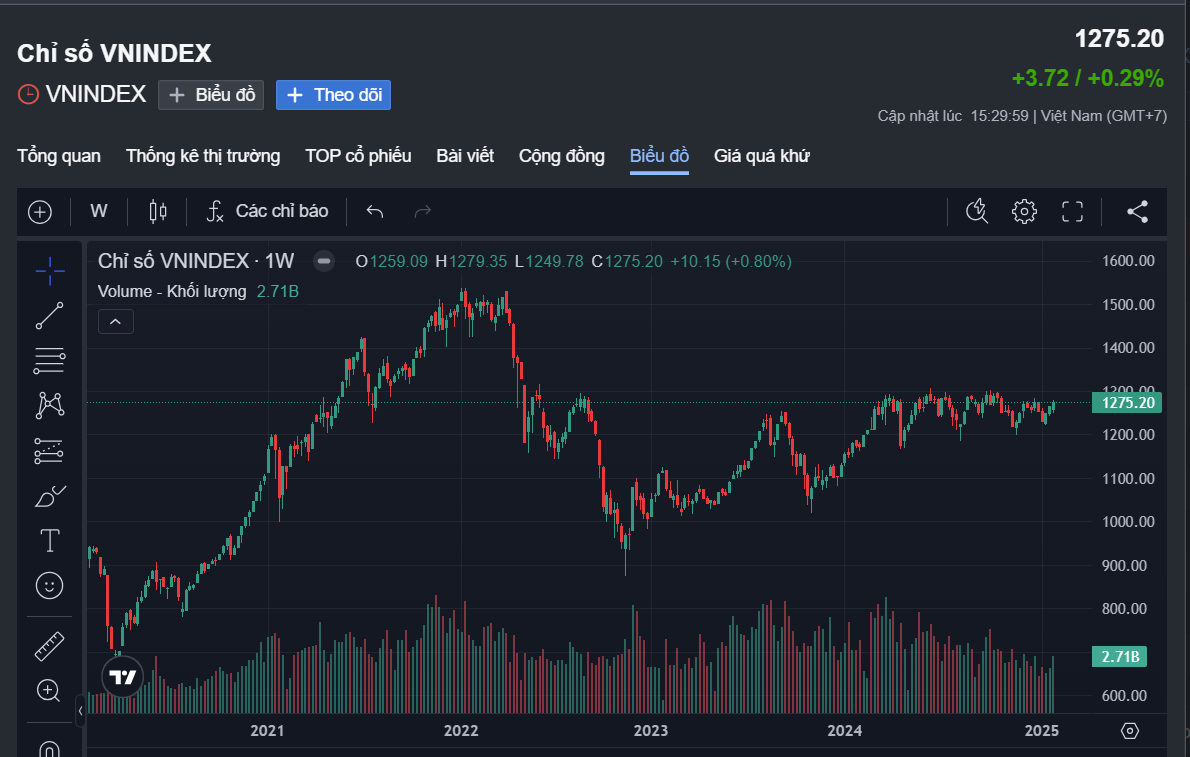Image resolution: width=1190 pixels, height=757 pixels.
Task: Open Các chỉ báo indicators panel
Action: point(267,211)
